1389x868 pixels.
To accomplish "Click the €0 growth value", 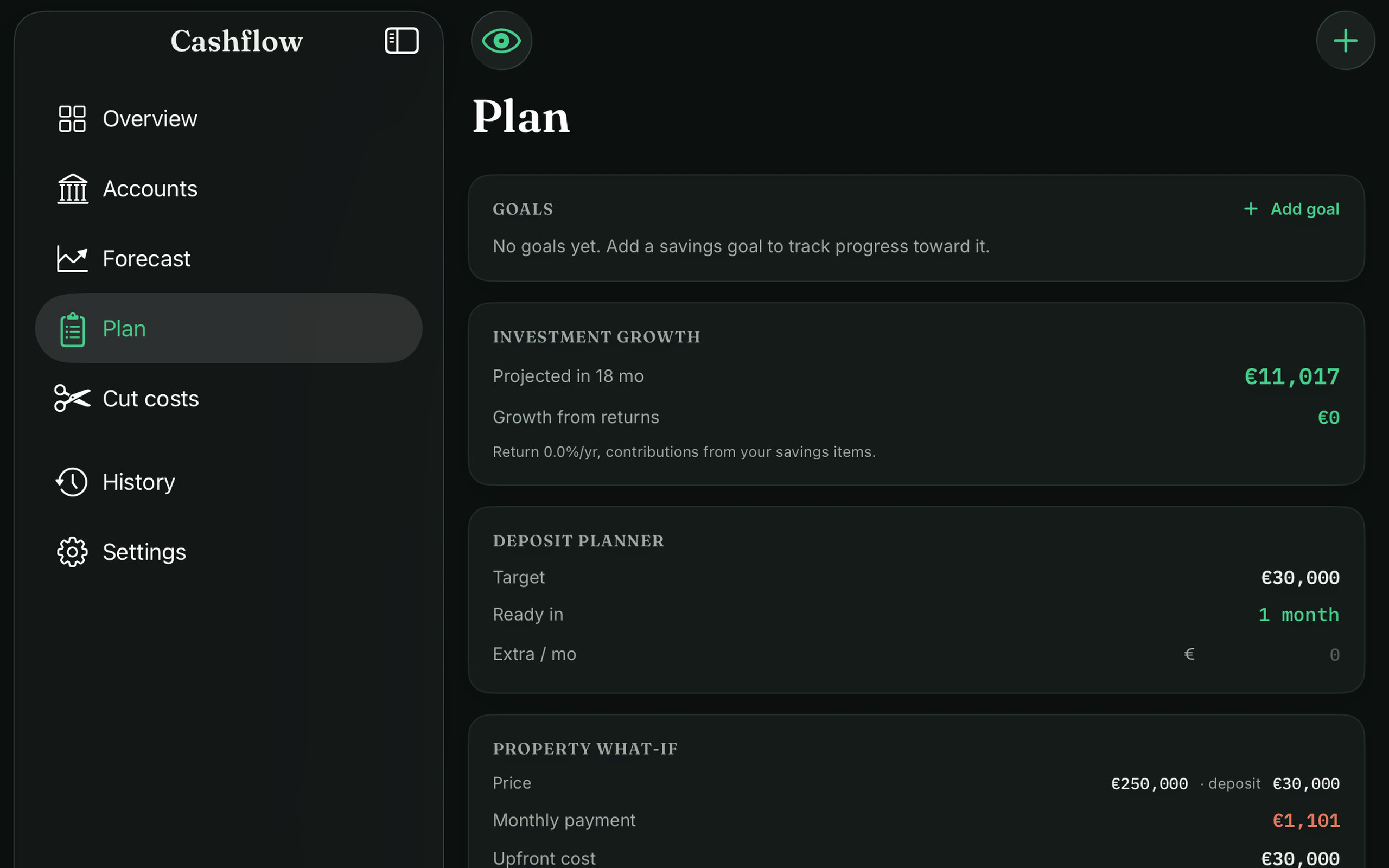I will click(x=1328, y=417).
